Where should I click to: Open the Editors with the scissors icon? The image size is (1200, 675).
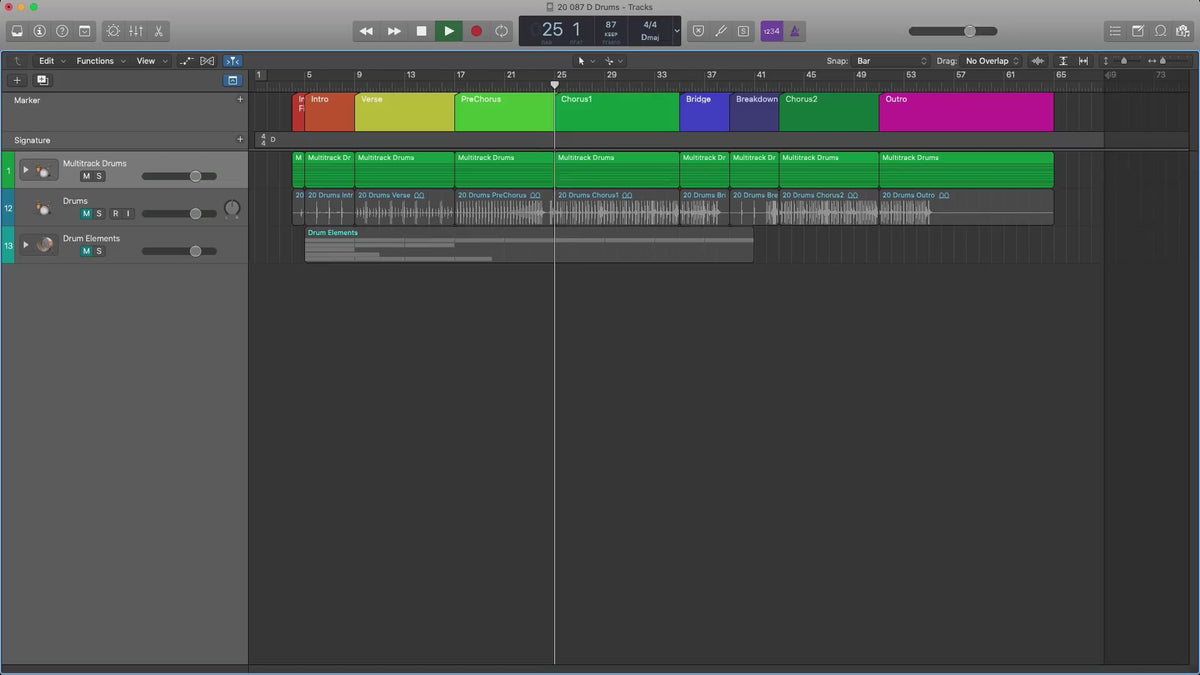[159, 31]
